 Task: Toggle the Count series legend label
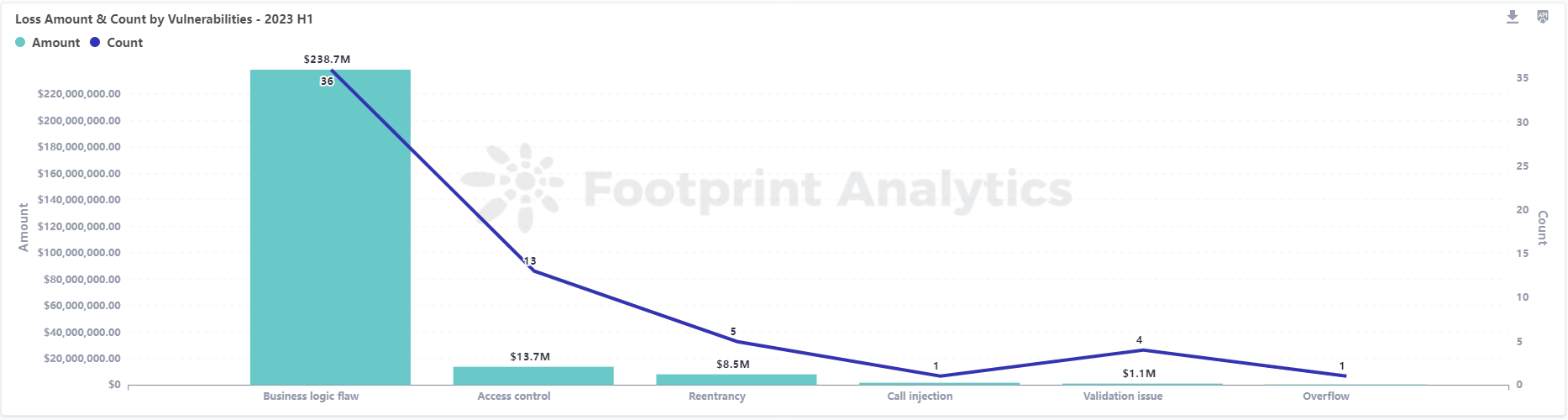pyautogui.click(x=125, y=43)
